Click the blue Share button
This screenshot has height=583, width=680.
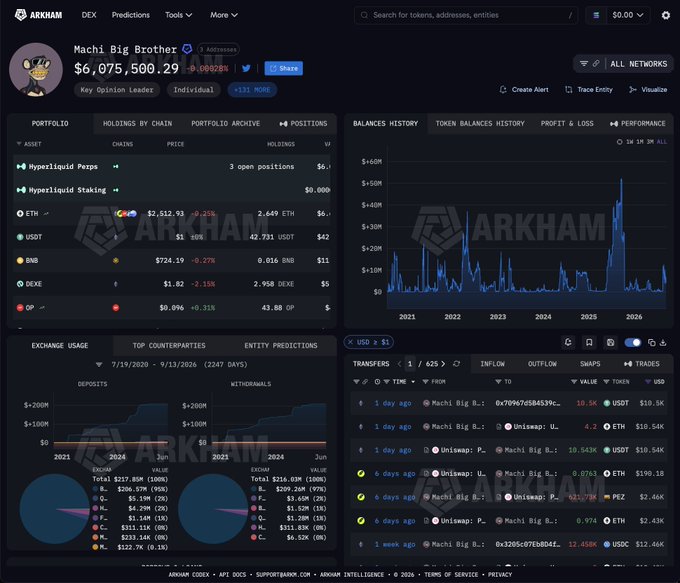pos(284,68)
